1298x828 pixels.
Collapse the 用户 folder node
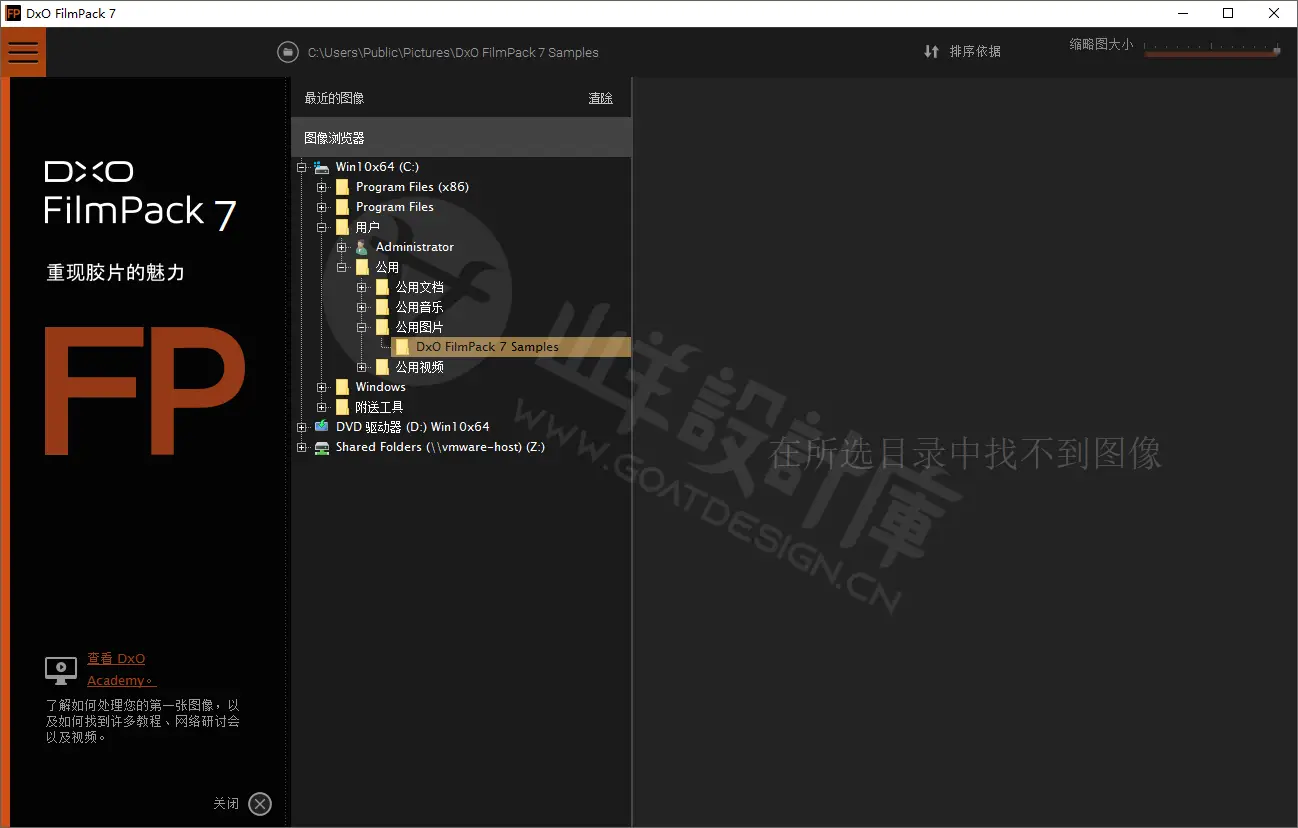click(322, 227)
